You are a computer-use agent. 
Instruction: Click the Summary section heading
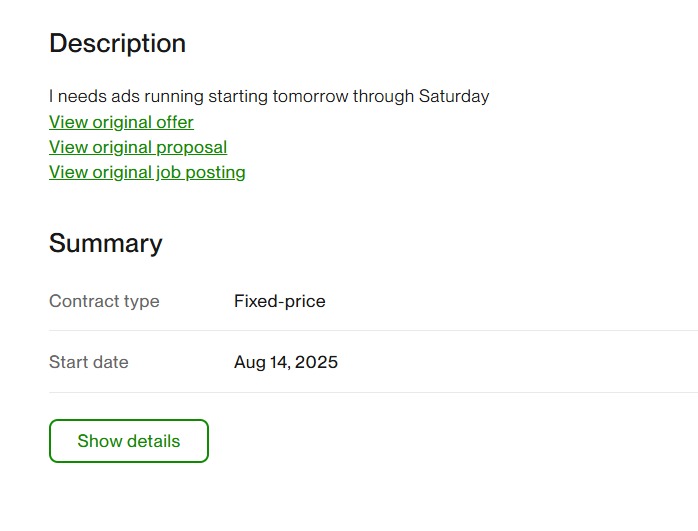tap(105, 244)
